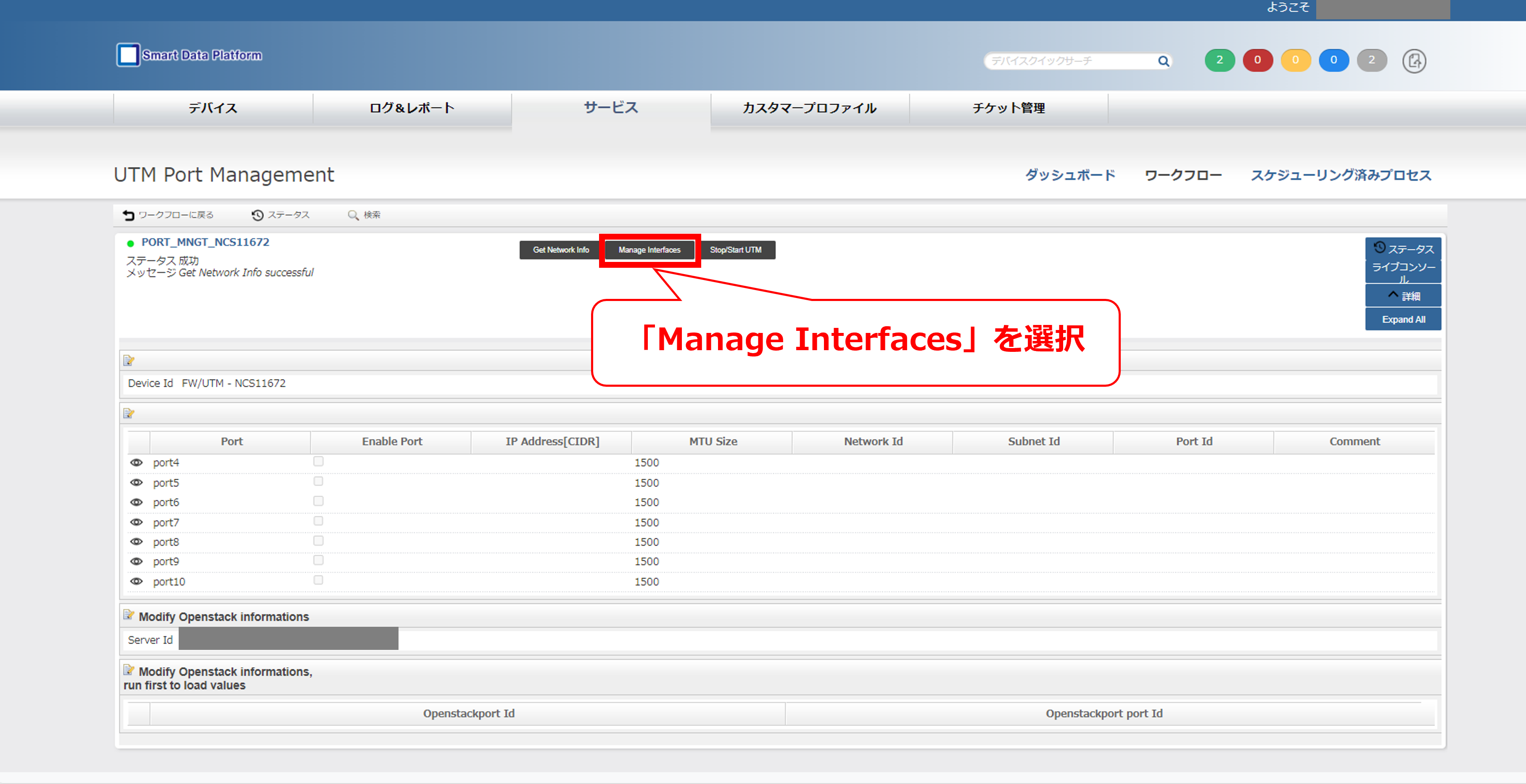The height and width of the screenshot is (784, 1526).
Task: Click the Network Id column header
Action: [873, 441]
